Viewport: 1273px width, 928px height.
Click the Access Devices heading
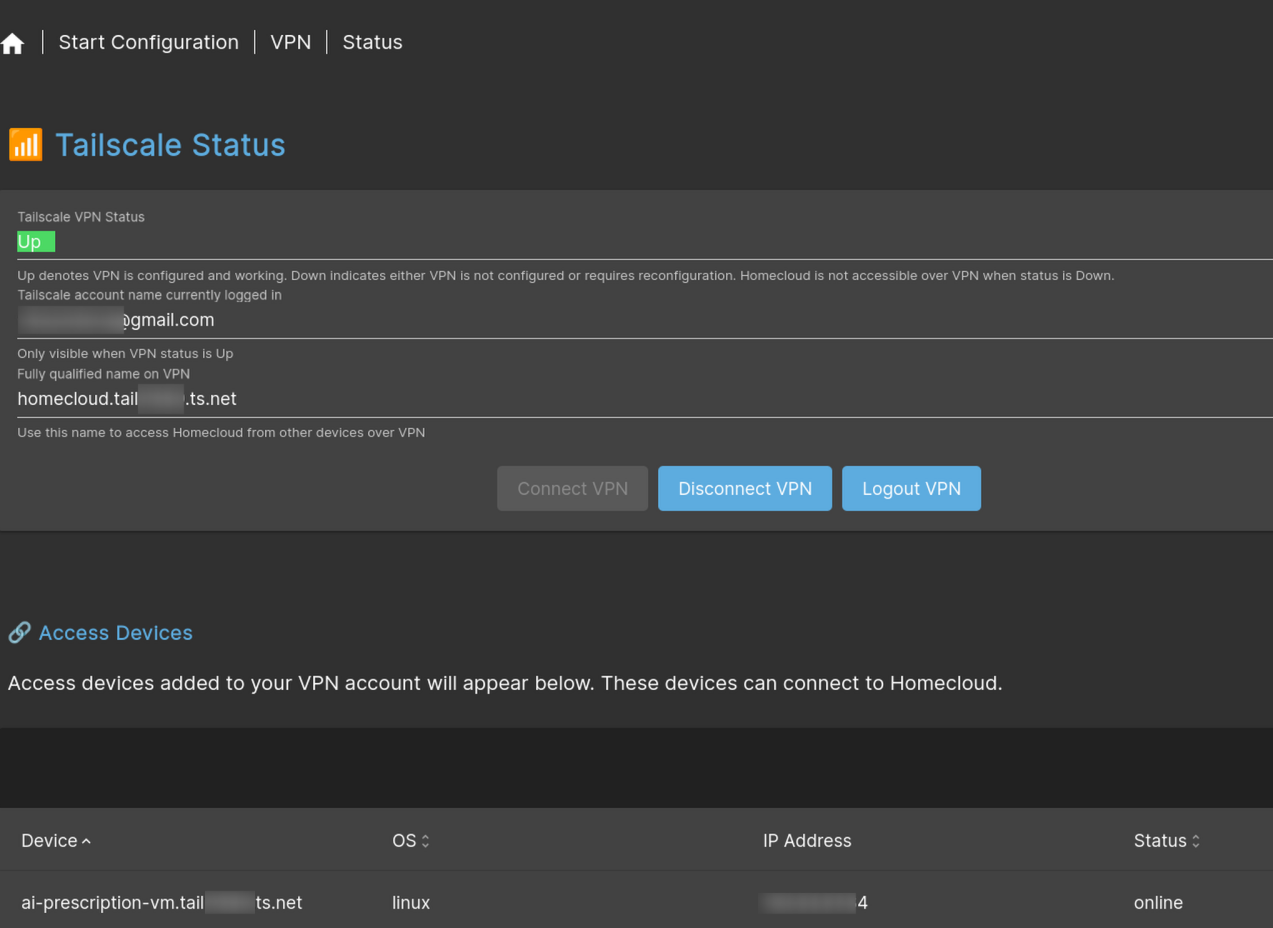(116, 633)
